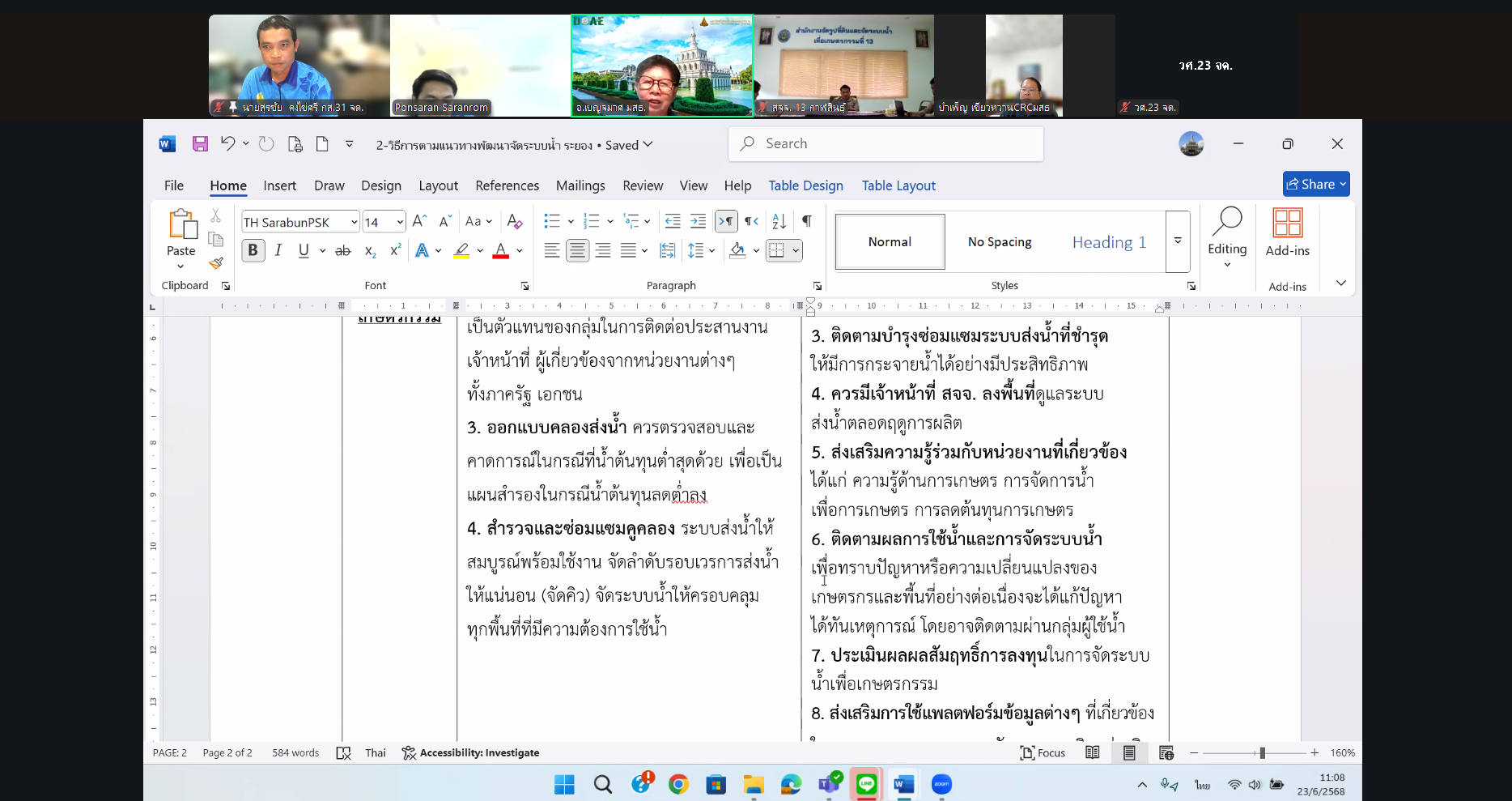Screen dimensions: 1512x801
Task: Open Editing search tools
Action: tap(1227, 236)
